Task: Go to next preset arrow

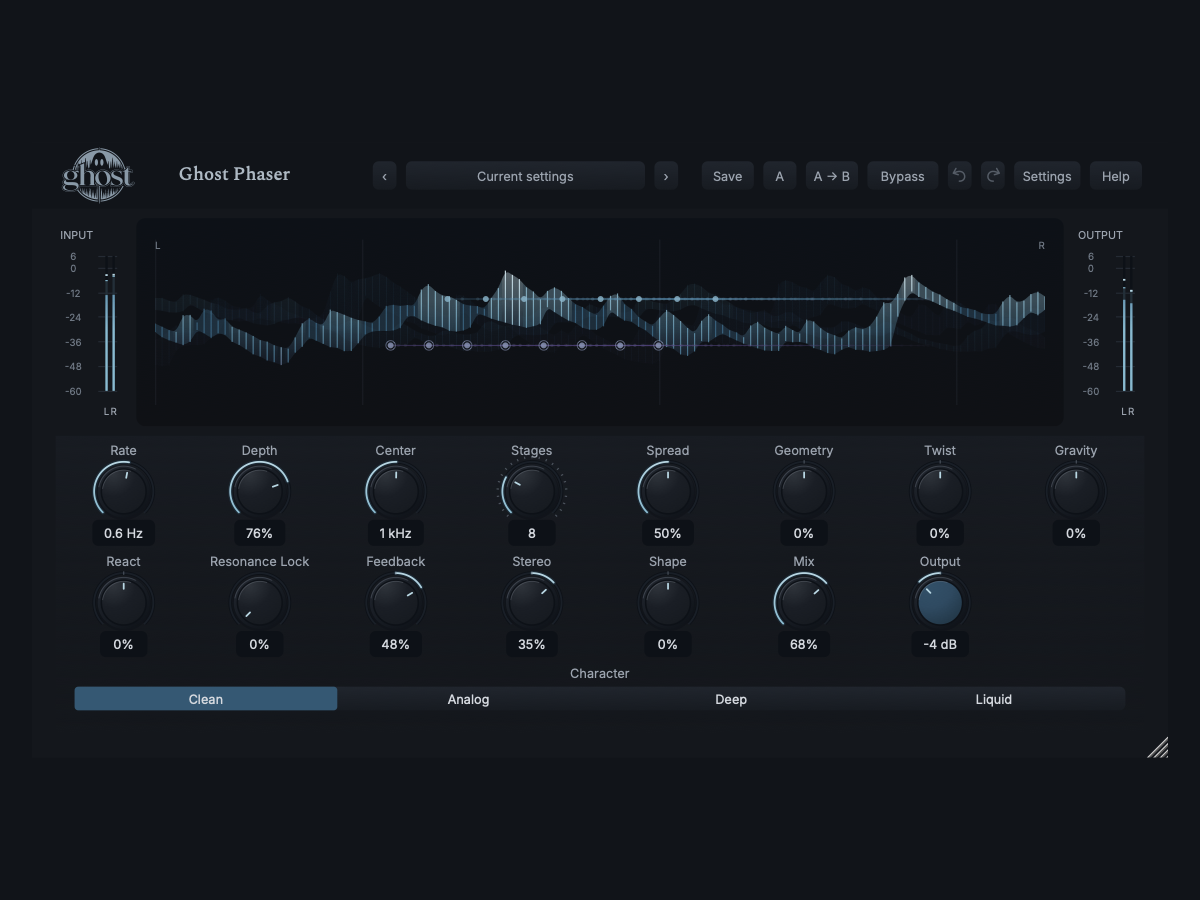Action: point(666,176)
